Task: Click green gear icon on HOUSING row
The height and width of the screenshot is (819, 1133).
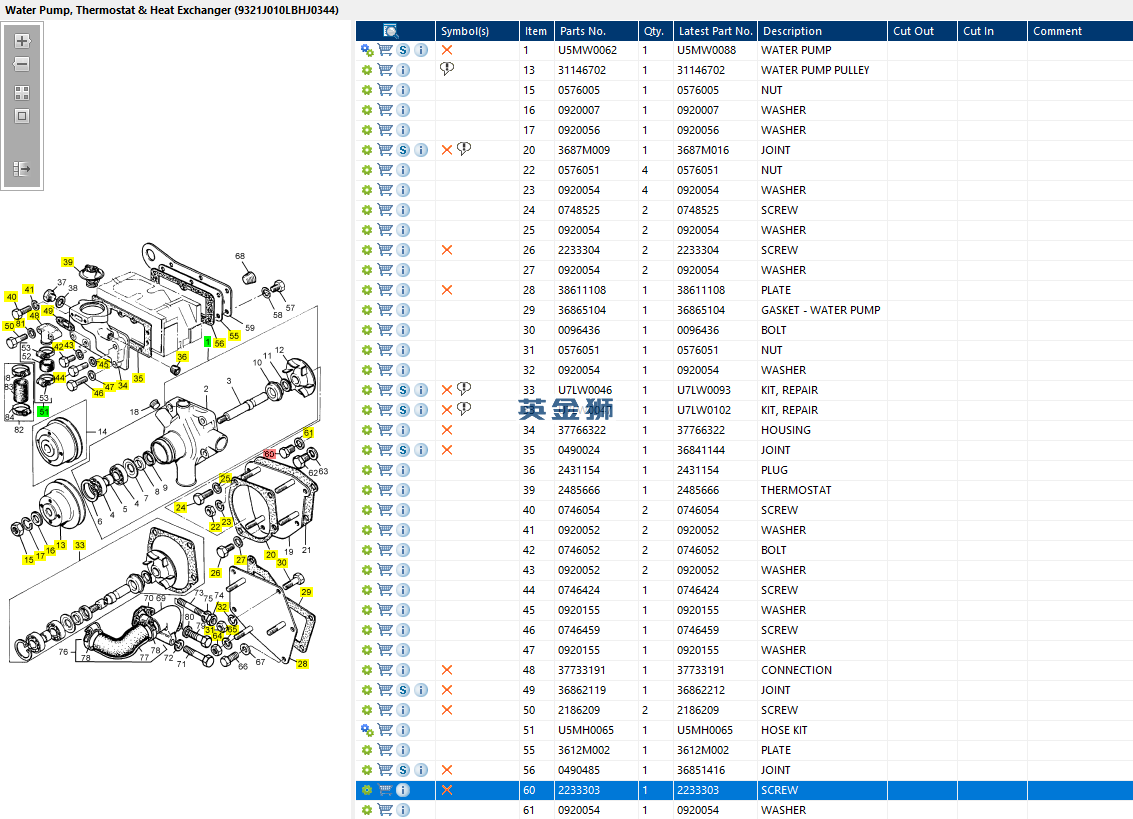Action: click(x=367, y=430)
